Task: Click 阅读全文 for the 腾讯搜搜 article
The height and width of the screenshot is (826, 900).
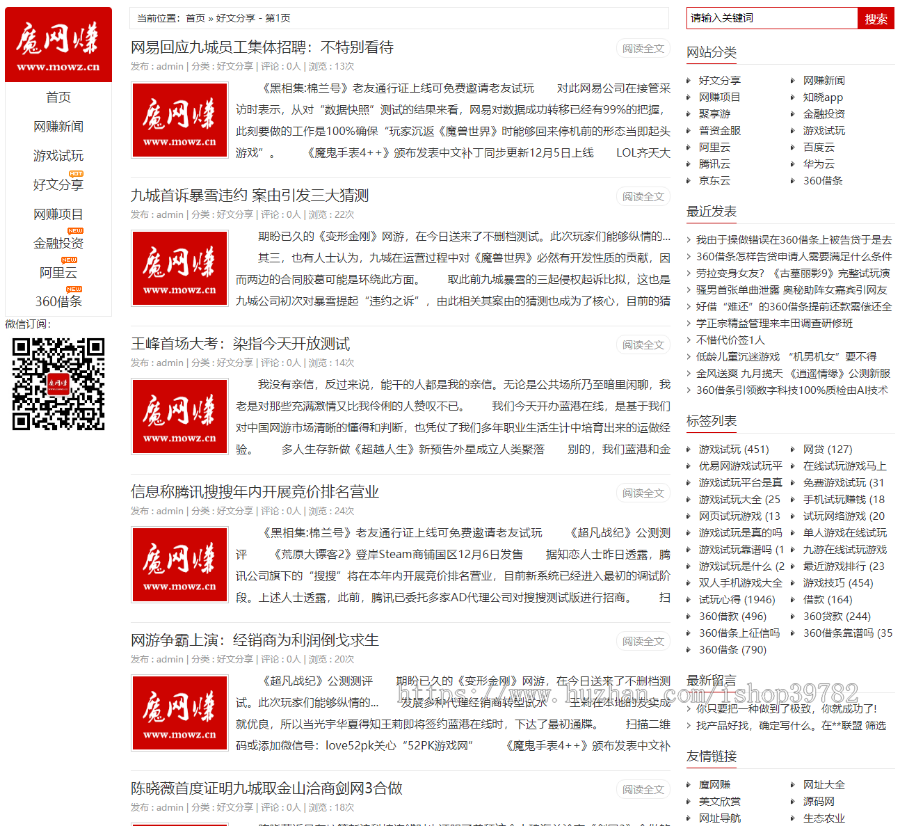Action: coord(643,493)
